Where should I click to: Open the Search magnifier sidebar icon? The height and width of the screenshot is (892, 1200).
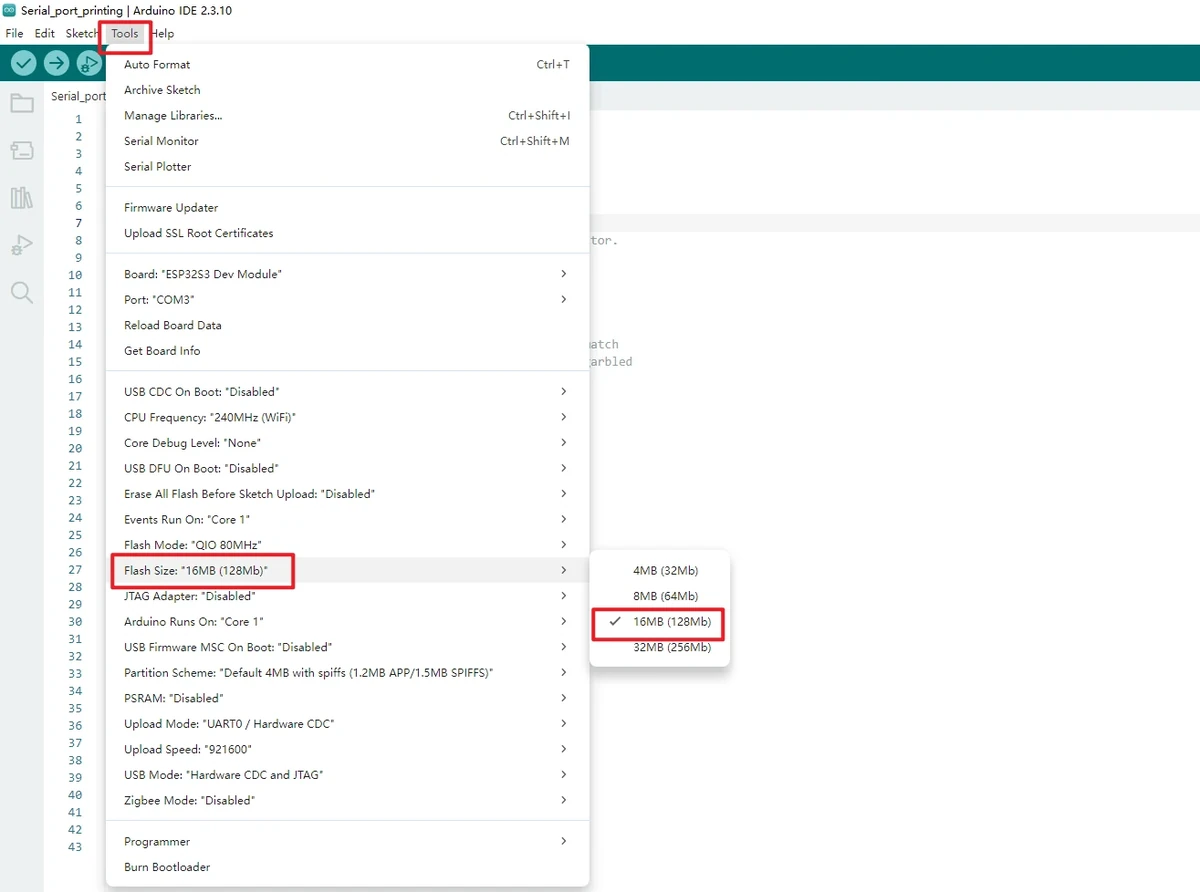21,292
